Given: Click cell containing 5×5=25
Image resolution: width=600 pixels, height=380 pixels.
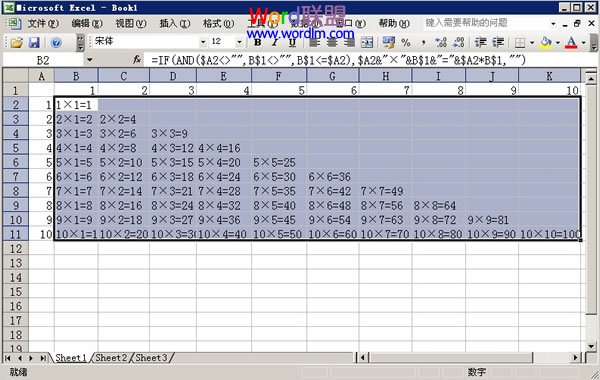Looking at the screenshot, I should (x=279, y=162).
